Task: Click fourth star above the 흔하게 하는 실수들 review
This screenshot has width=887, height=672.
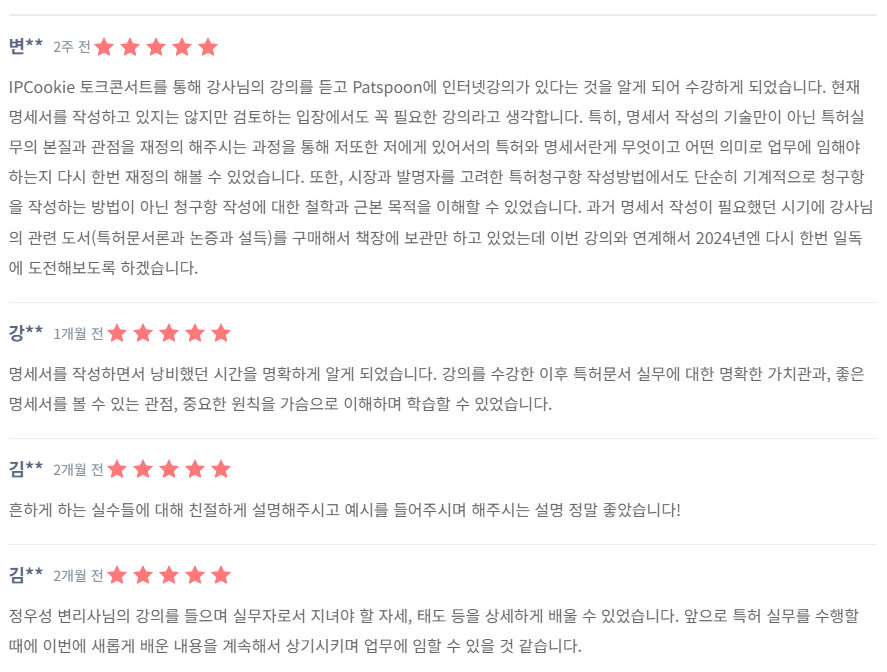Action: click(x=195, y=469)
